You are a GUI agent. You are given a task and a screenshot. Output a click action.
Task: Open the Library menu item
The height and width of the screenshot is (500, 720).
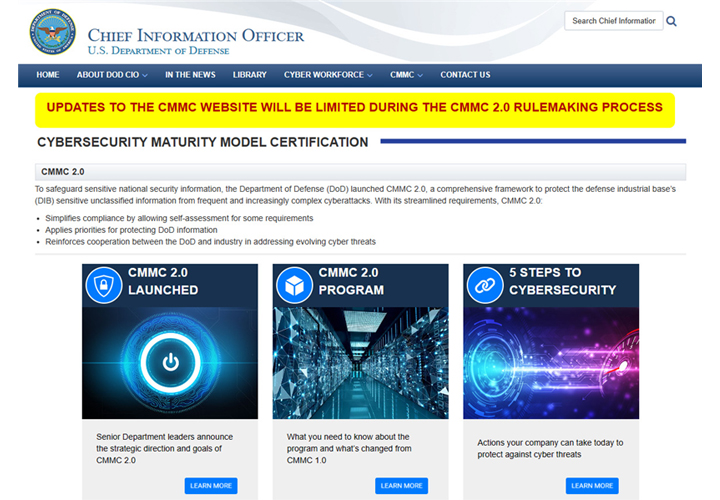(249, 75)
